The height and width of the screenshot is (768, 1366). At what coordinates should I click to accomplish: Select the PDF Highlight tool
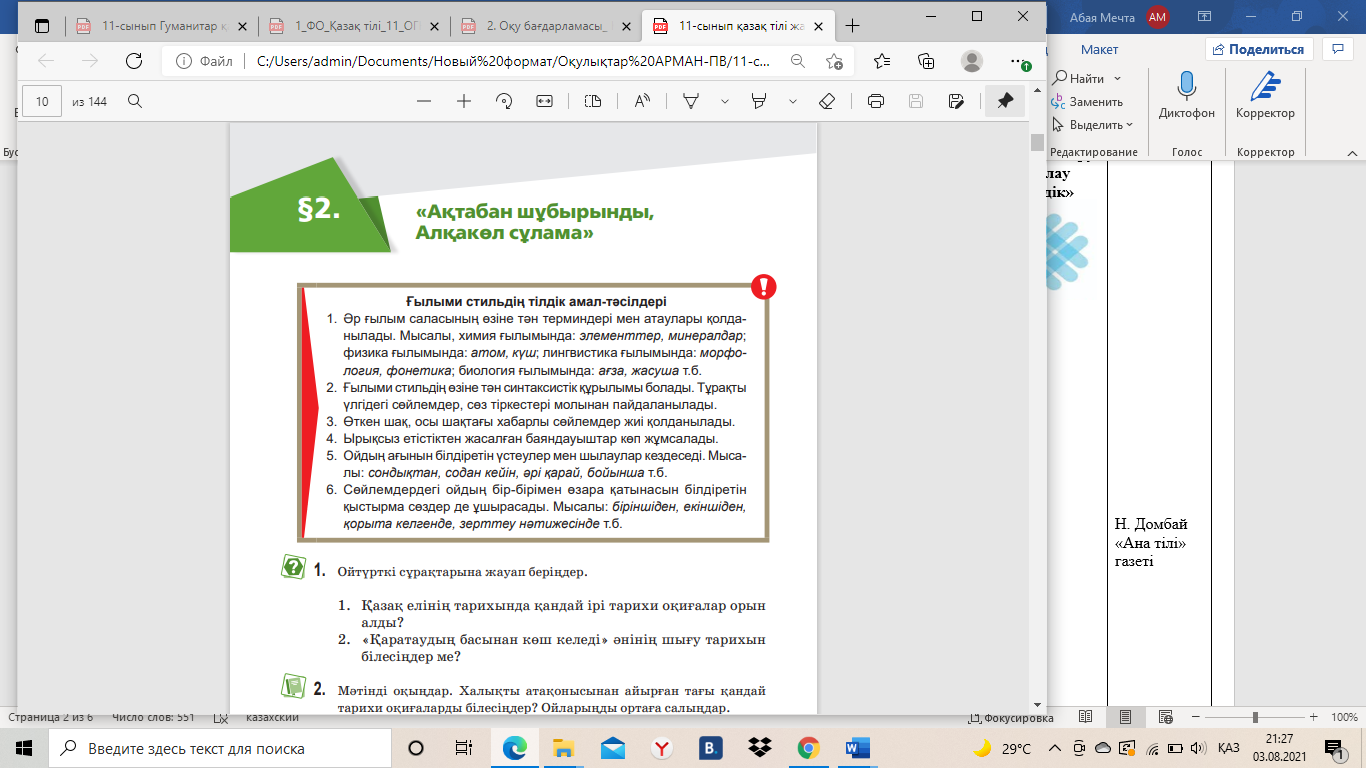point(759,101)
